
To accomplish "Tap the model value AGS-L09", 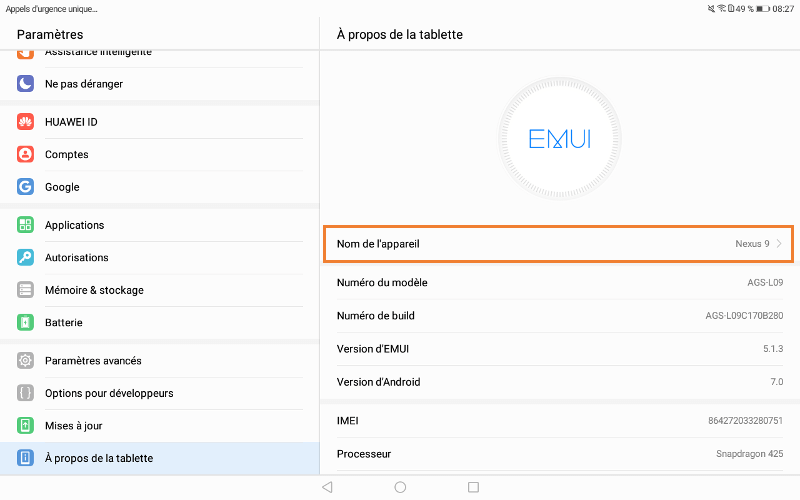I will 765,282.
